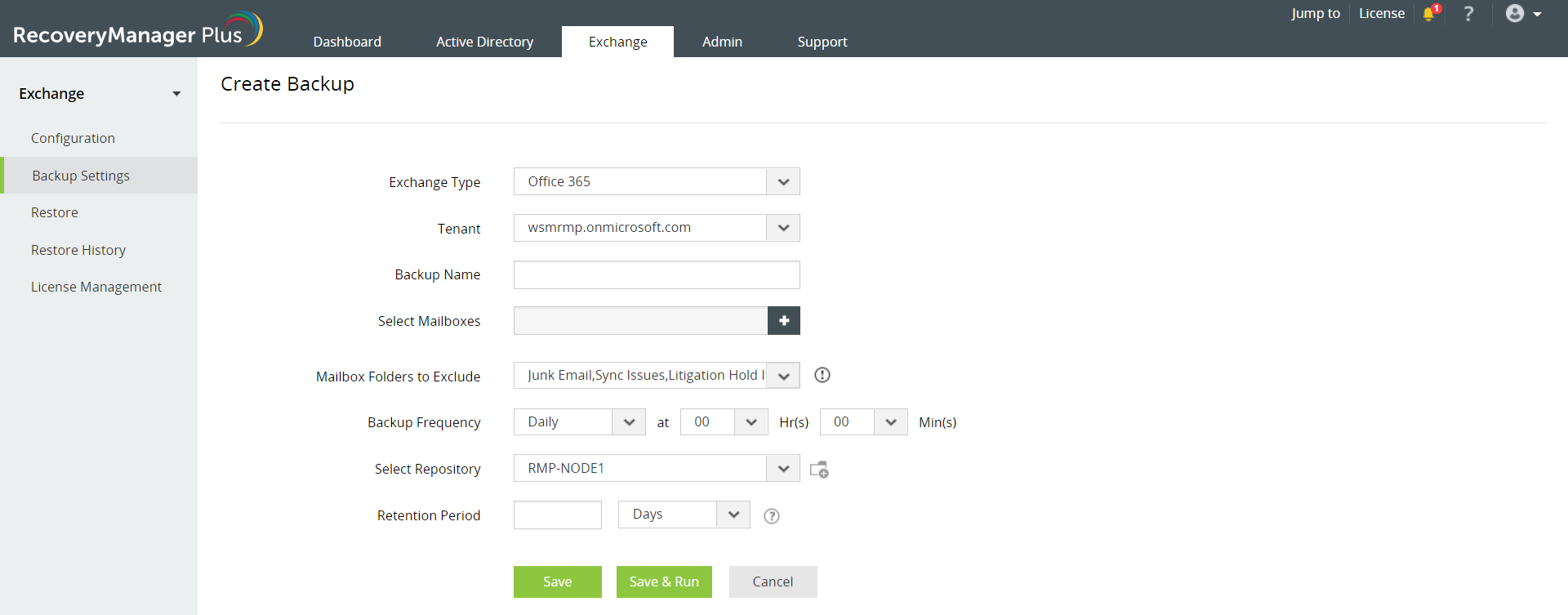Click the Jump to link
The image size is (1568, 615).
coord(1316,13)
